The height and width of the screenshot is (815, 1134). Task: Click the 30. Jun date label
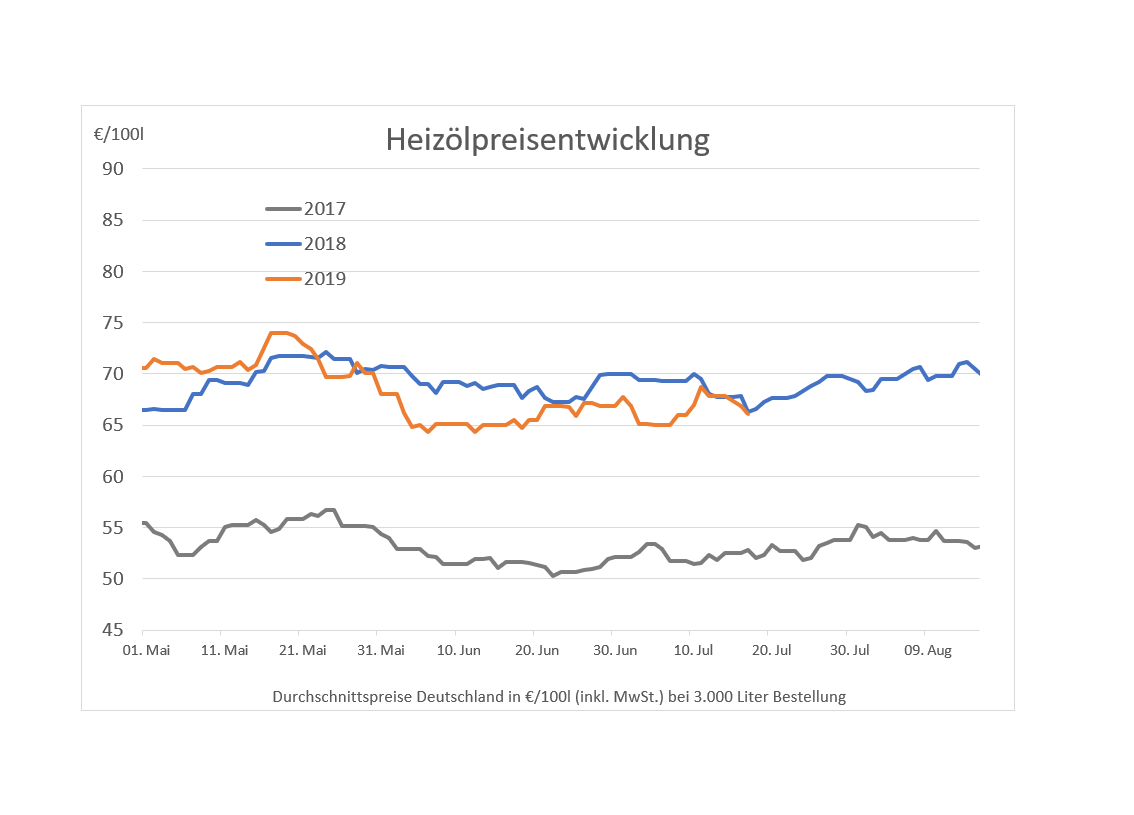coord(615,651)
